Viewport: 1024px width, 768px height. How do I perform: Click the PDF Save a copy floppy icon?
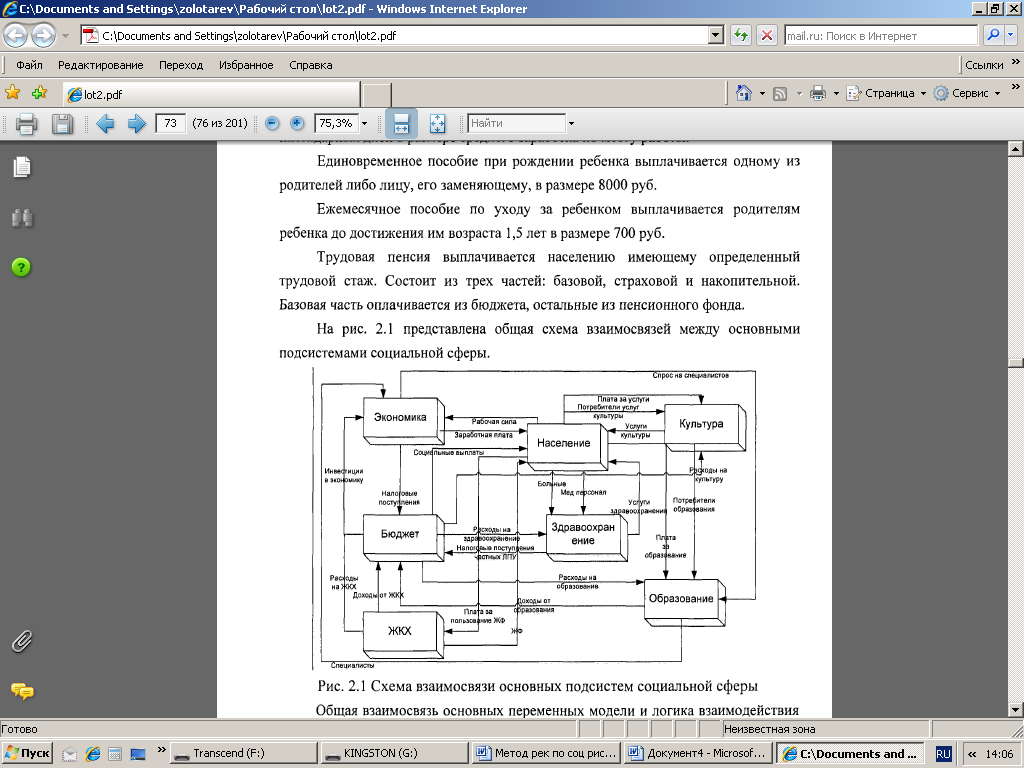click(x=62, y=123)
